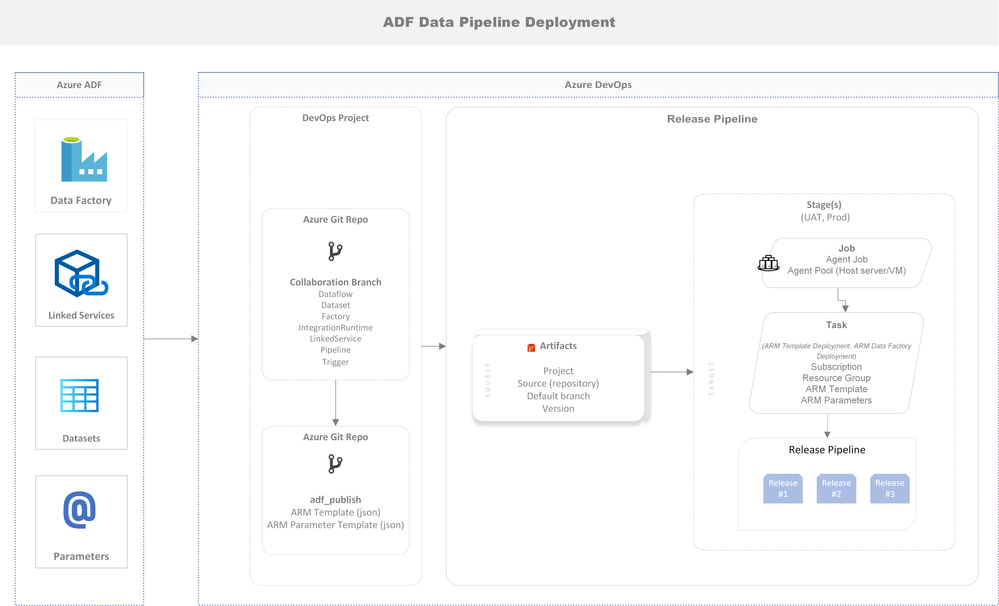
Task: Select the adf_publish label
Action: point(336,500)
